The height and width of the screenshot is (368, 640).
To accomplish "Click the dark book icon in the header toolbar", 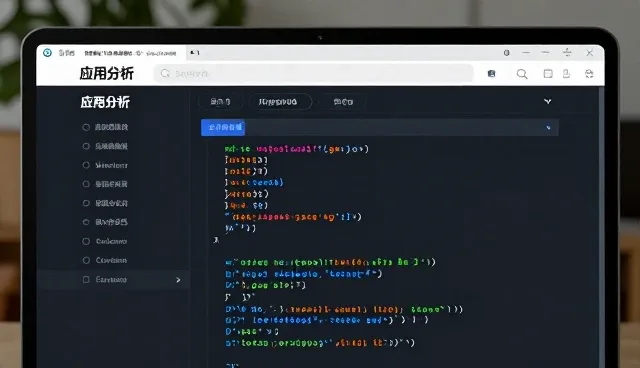I will 491,74.
